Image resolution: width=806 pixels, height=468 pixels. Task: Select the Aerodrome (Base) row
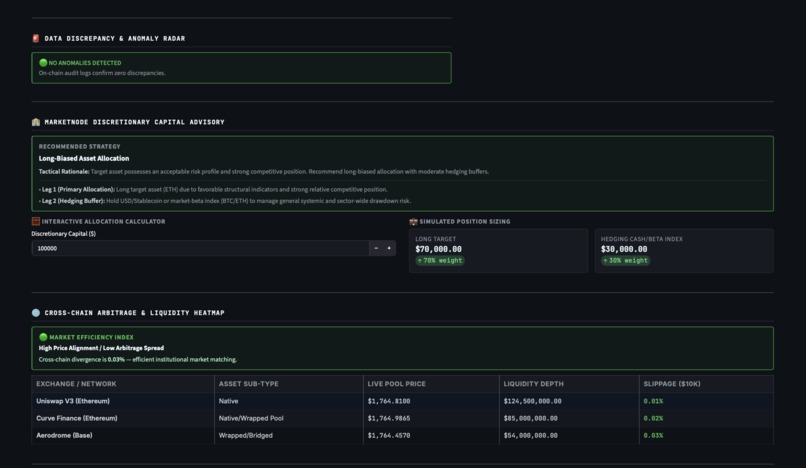coord(402,435)
